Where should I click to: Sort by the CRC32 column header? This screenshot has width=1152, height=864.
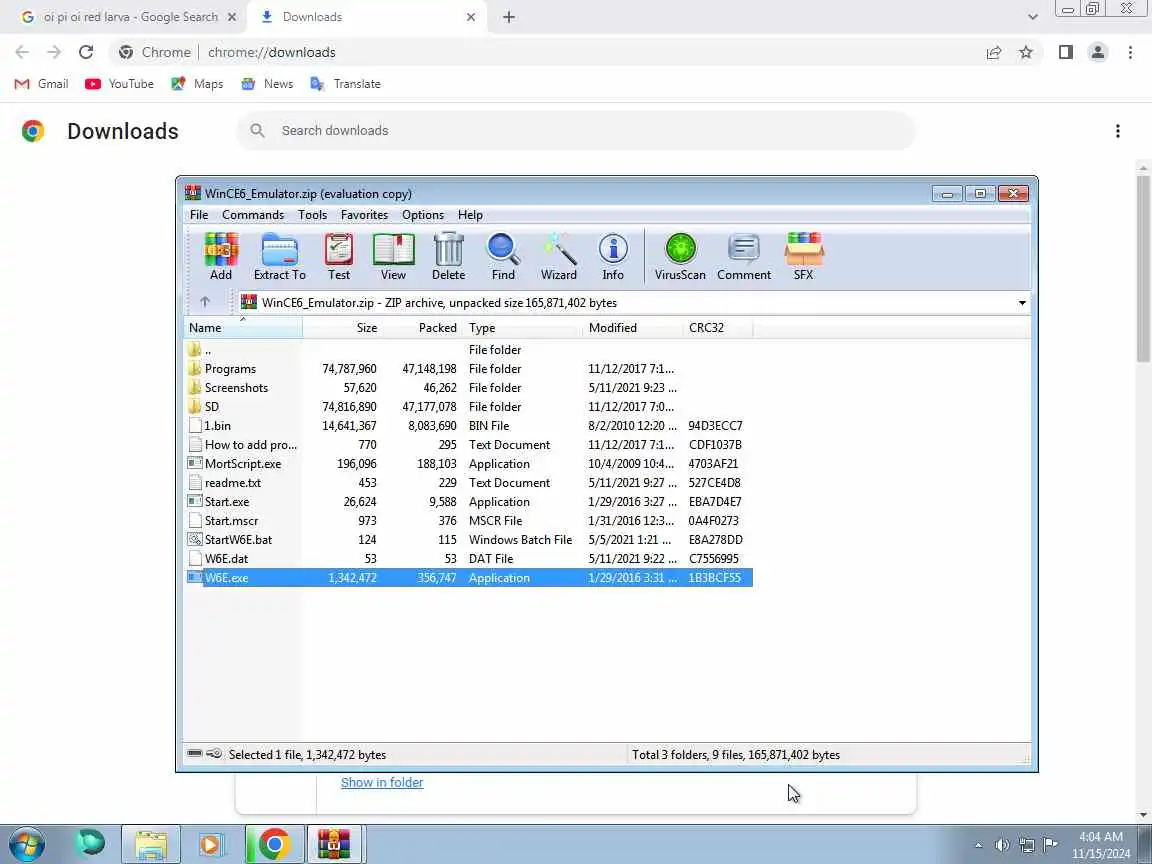(x=718, y=328)
